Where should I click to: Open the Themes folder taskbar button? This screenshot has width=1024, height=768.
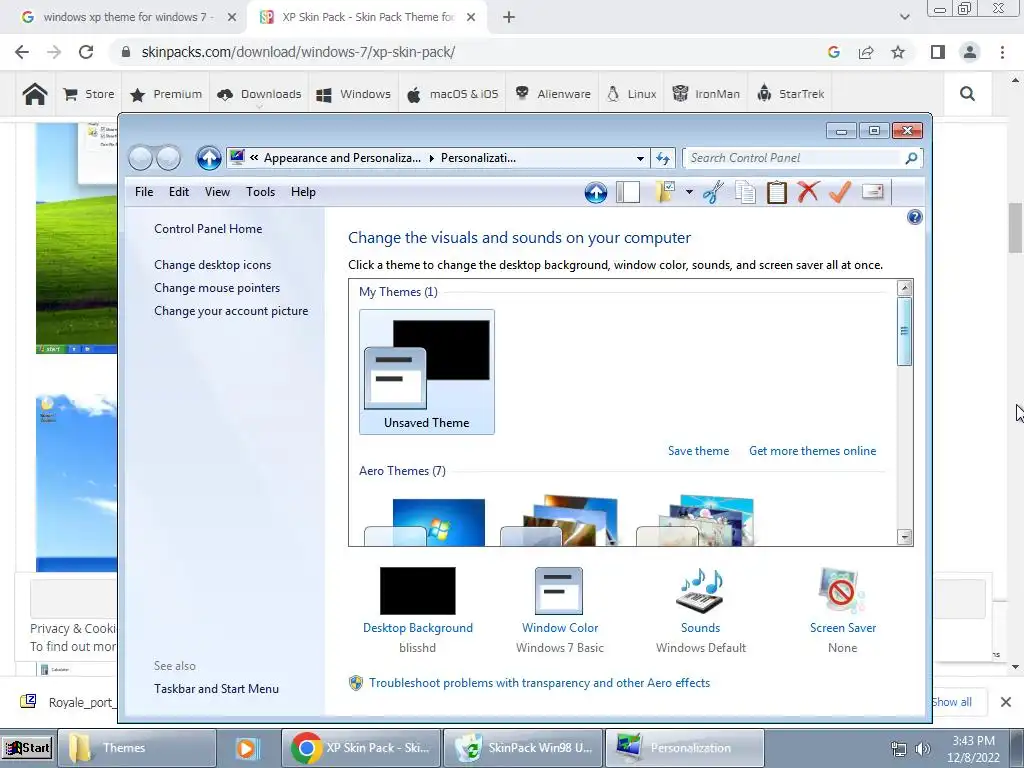click(x=137, y=748)
